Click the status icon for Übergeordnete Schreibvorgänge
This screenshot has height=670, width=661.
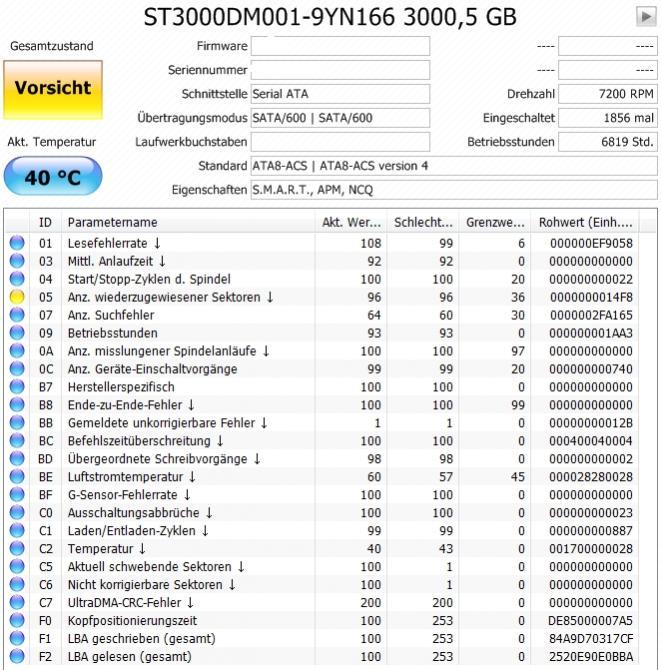(x=17, y=458)
